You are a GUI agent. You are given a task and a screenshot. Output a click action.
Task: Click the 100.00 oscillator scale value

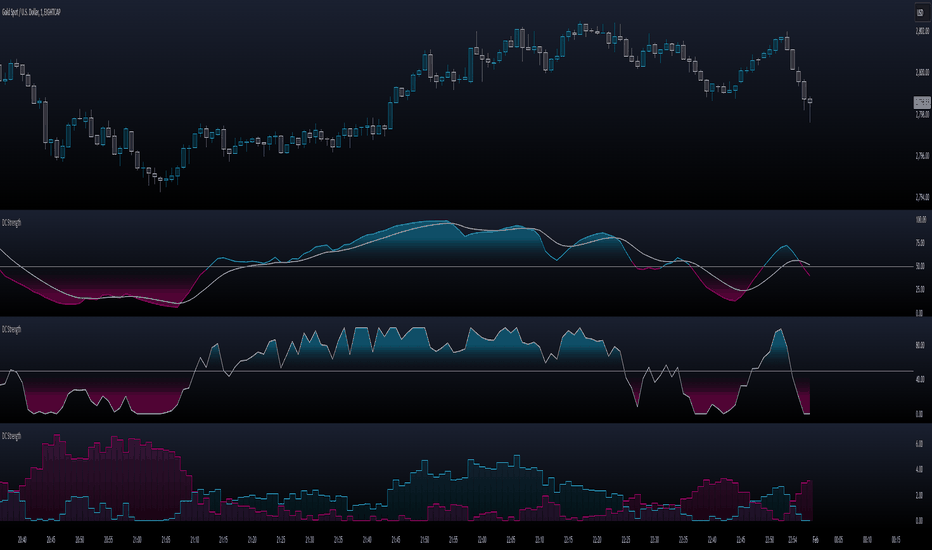[x=921, y=219]
